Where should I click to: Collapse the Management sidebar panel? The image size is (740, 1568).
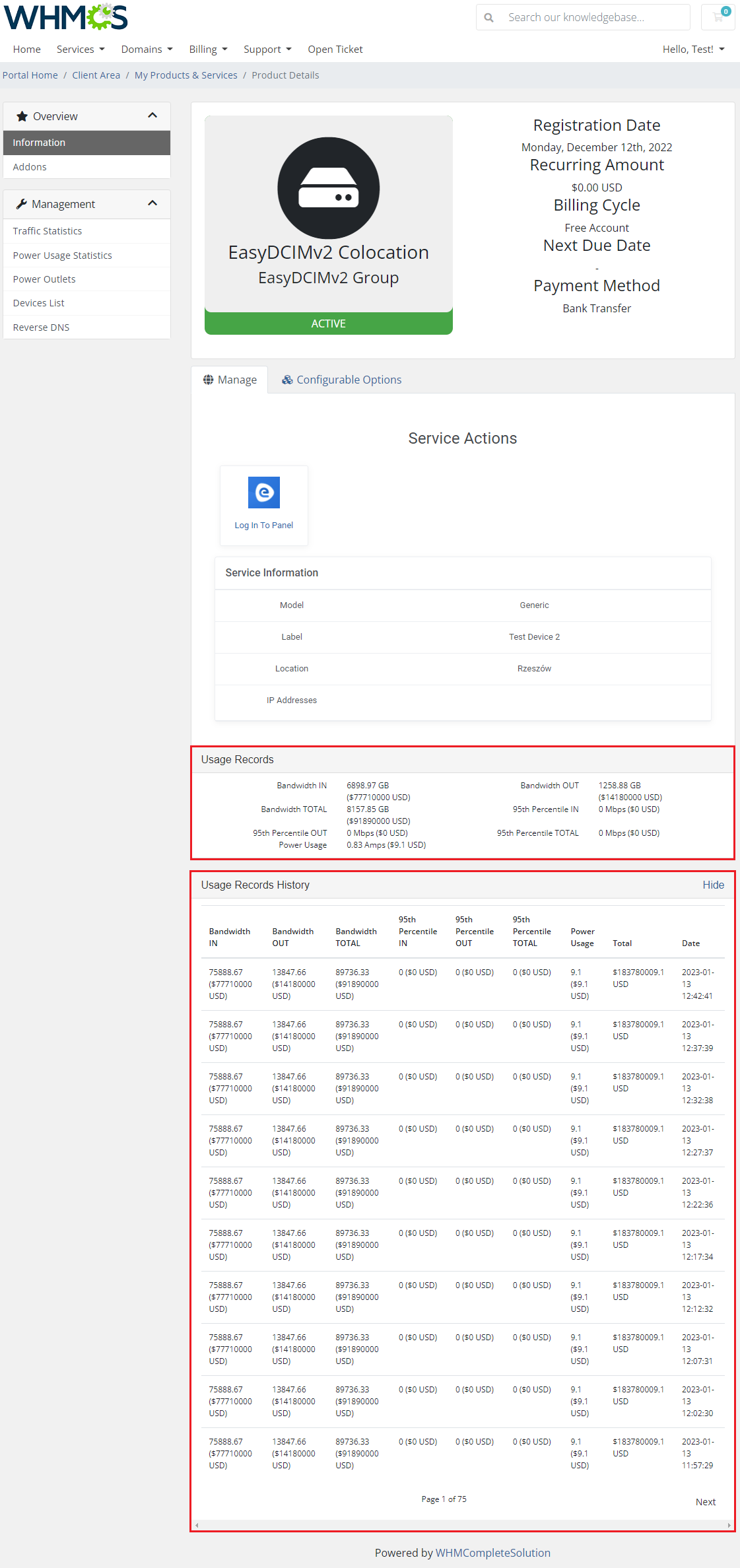[x=152, y=203]
